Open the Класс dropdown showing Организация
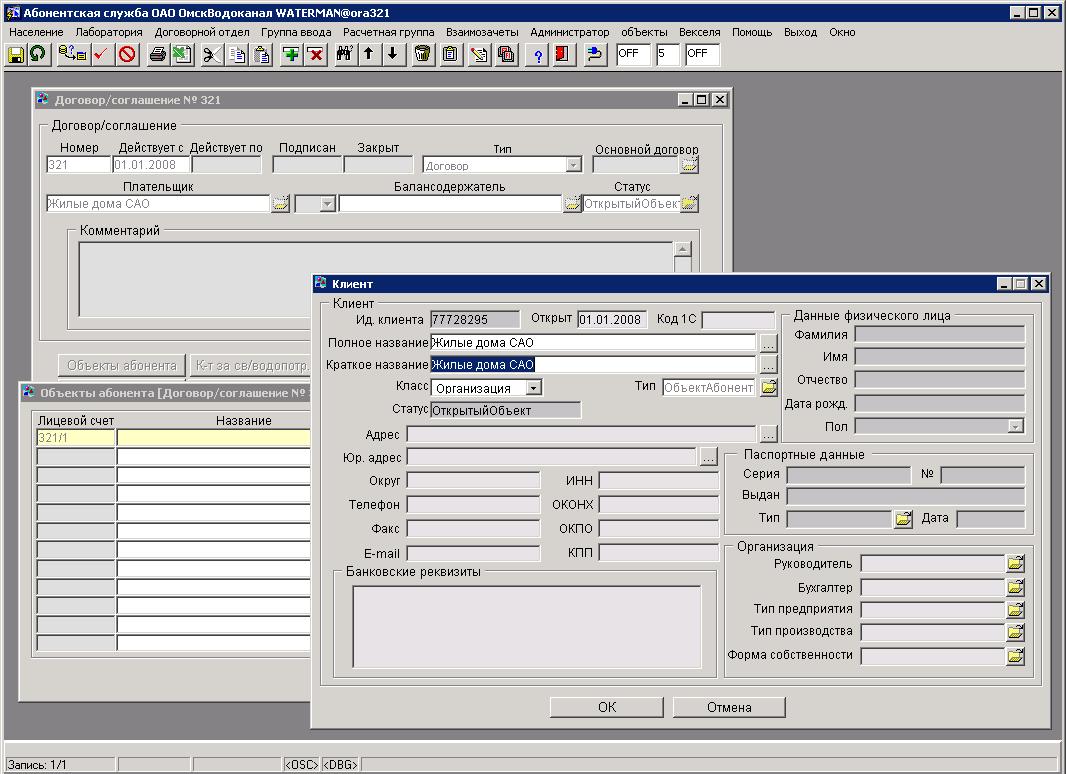This screenshot has width=1066, height=774. pos(534,388)
